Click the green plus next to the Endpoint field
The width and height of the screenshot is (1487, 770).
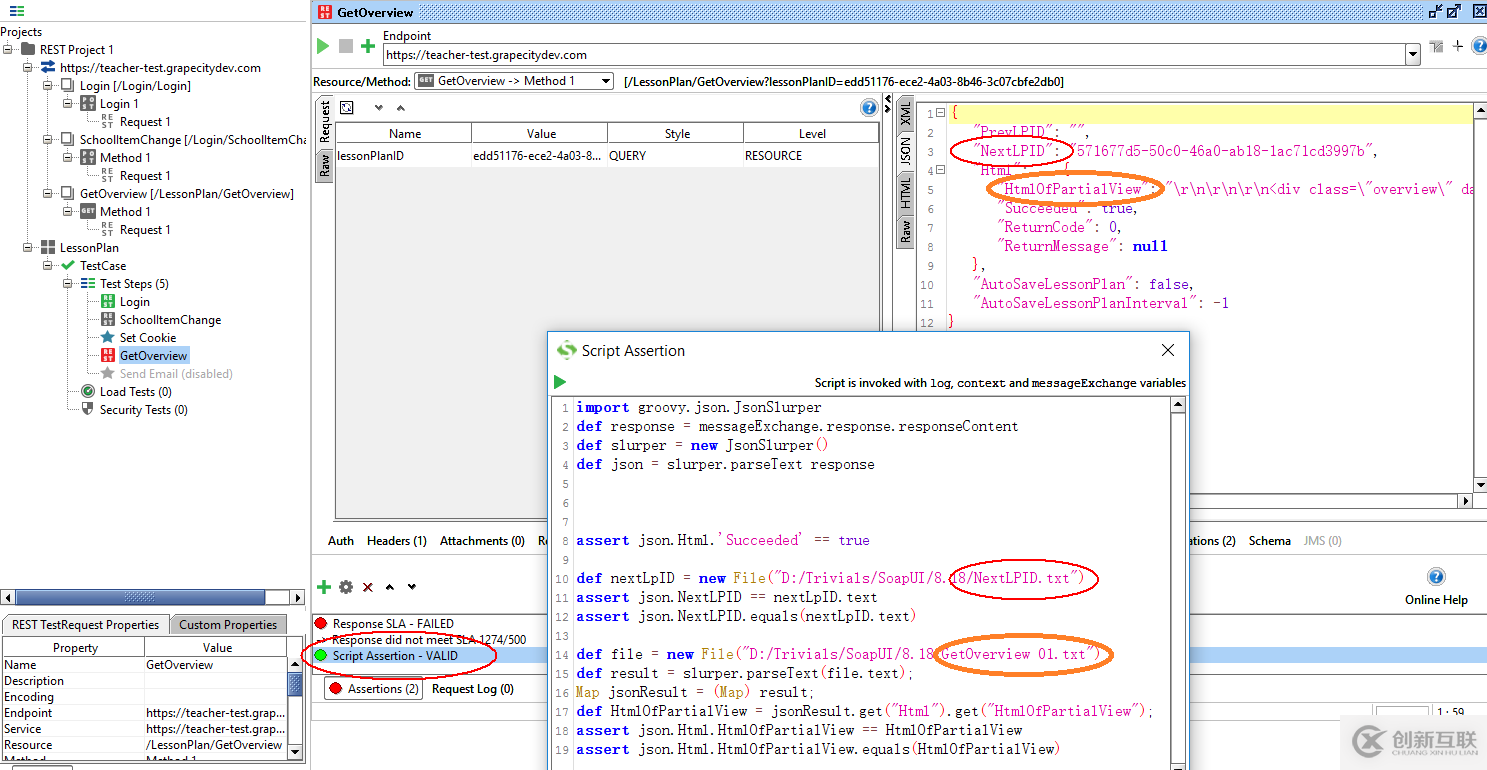368,46
